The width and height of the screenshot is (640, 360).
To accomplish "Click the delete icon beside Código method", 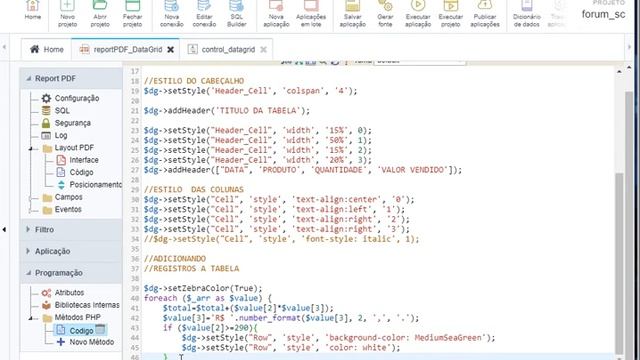I will pos(100,329).
